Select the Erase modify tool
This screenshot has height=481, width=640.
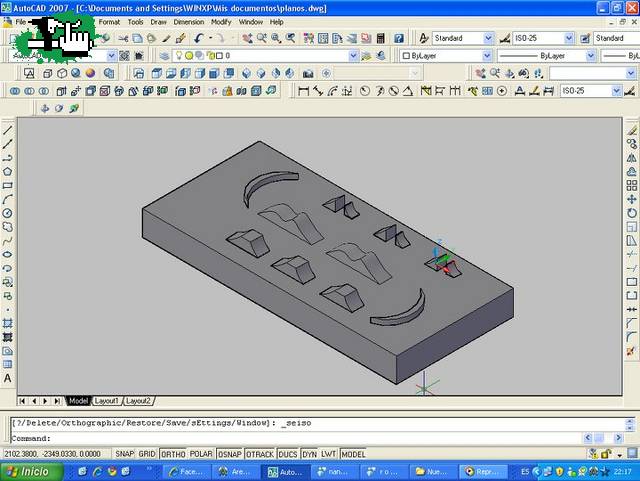(x=631, y=130)
